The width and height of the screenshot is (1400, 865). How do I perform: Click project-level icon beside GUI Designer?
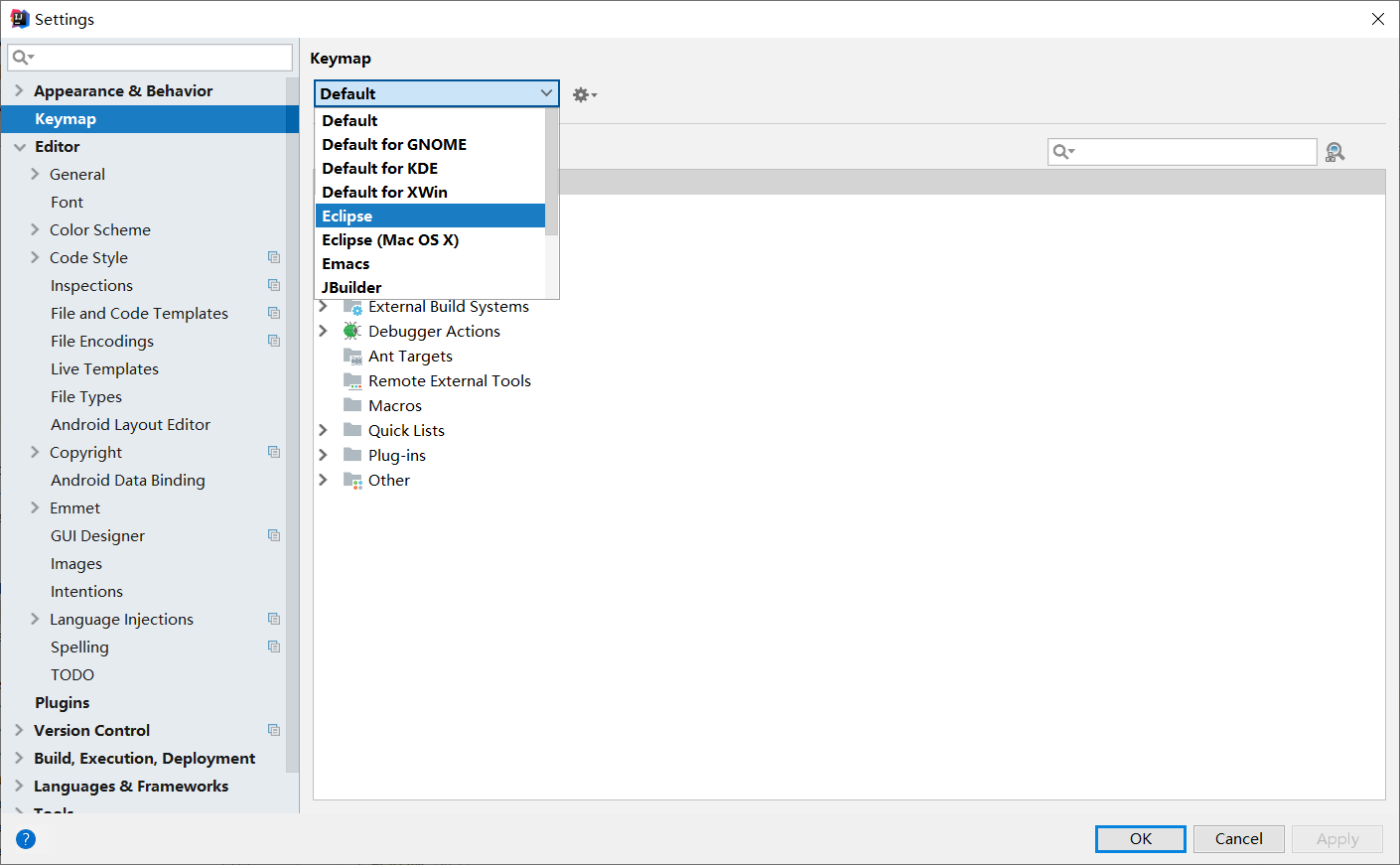[x=274, y=535]
